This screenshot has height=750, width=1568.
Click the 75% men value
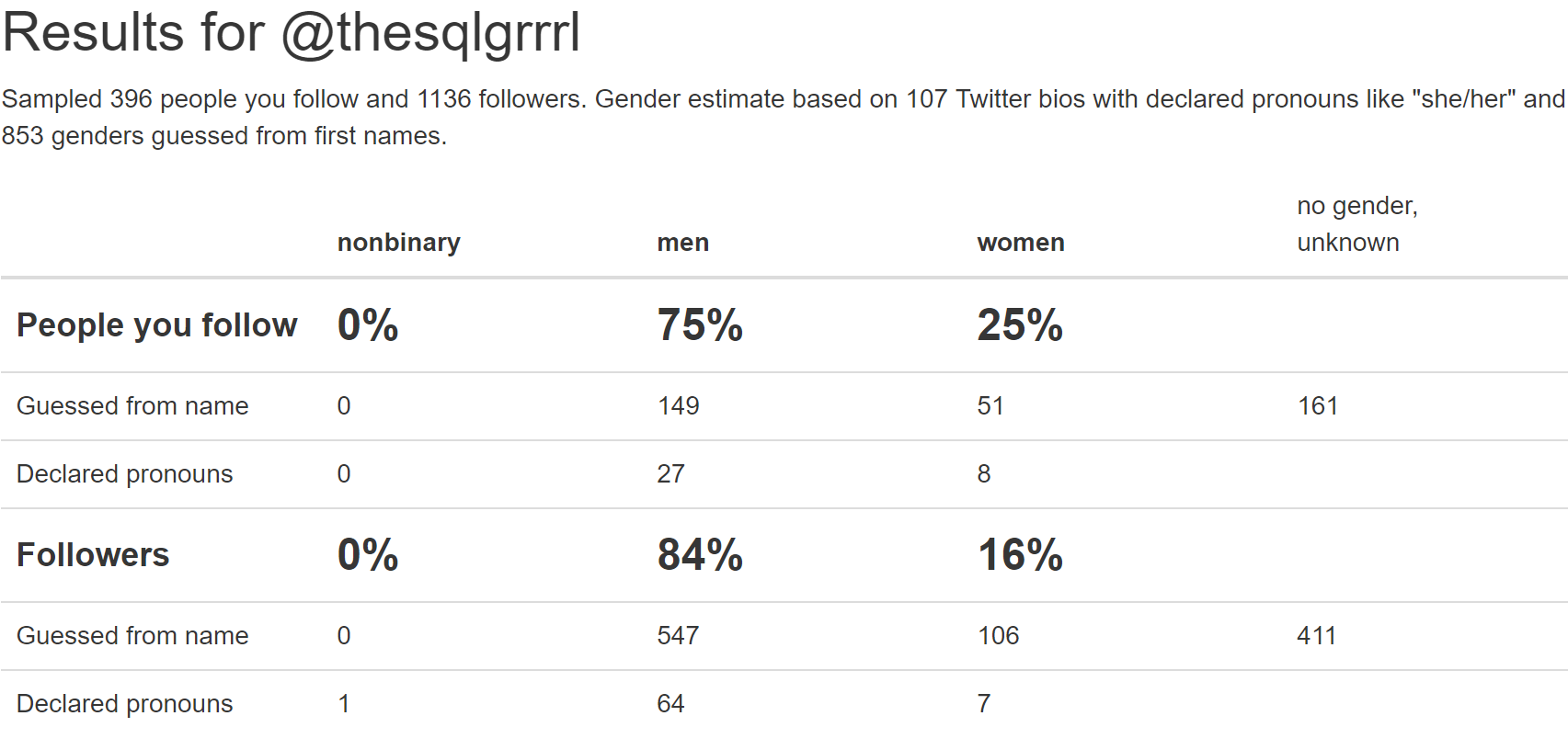700,325
